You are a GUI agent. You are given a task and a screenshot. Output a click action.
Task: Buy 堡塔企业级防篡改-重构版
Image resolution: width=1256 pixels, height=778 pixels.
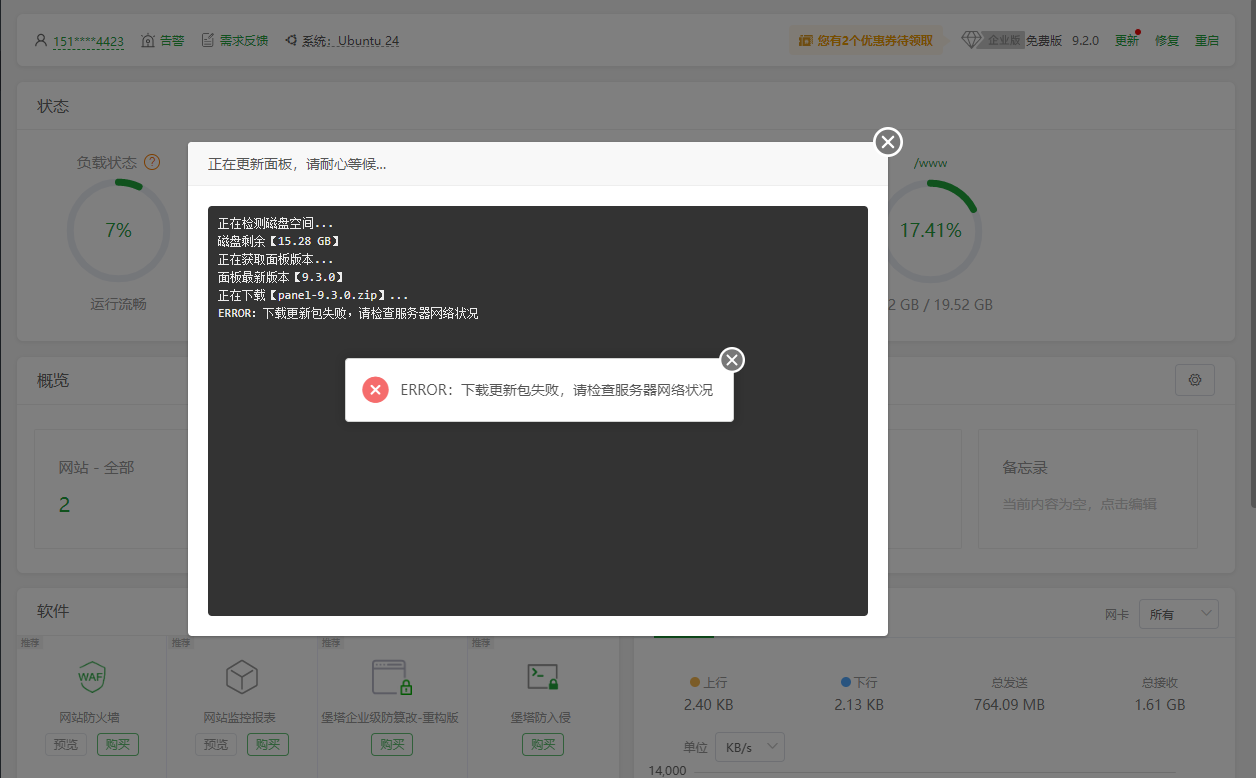point(392,744)
